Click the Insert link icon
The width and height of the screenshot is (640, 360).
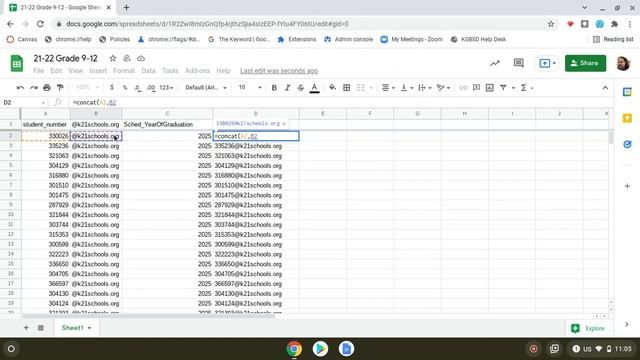pos(463,88)
